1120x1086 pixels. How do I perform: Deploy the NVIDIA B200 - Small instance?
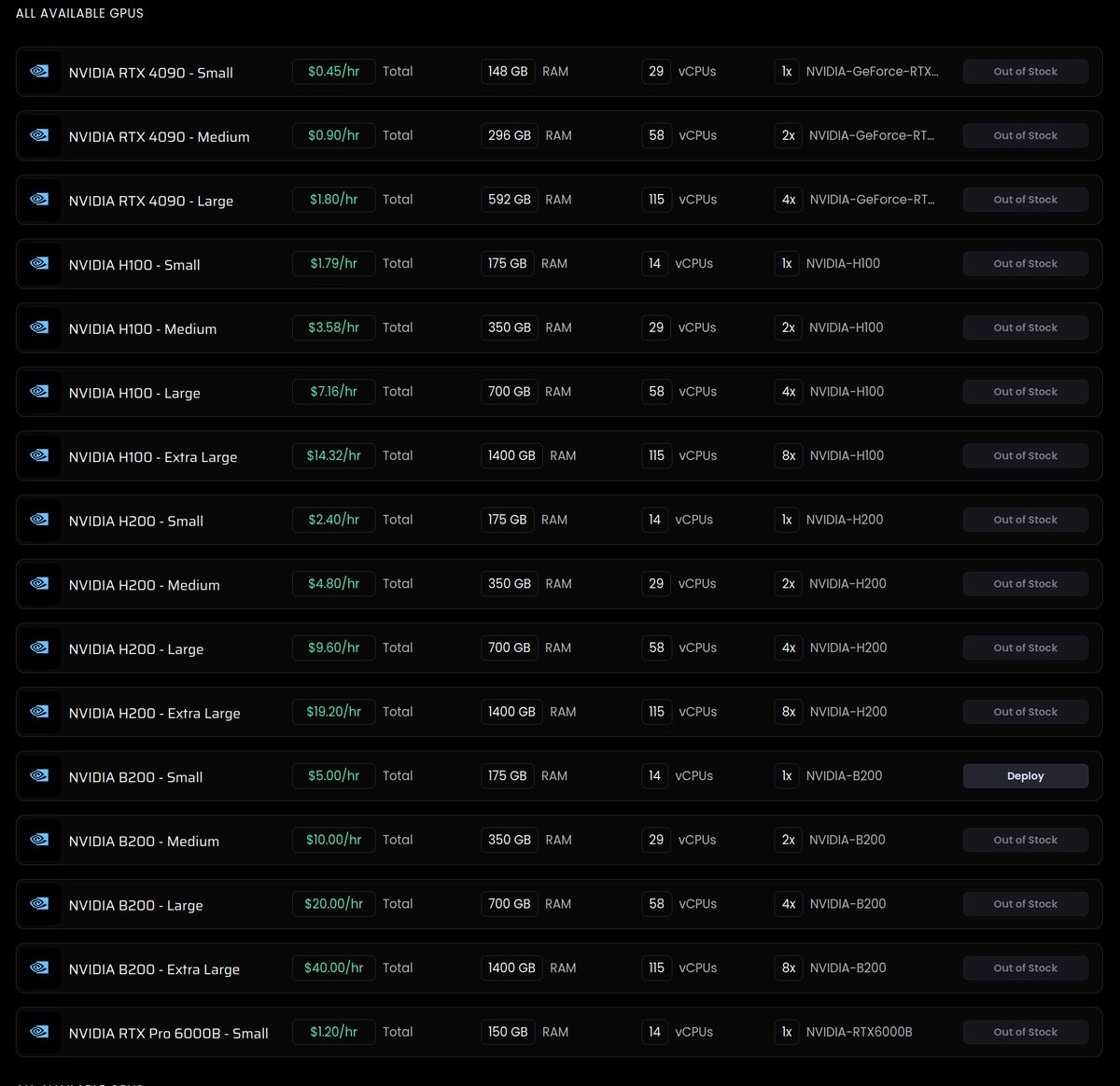(1025, 776)
